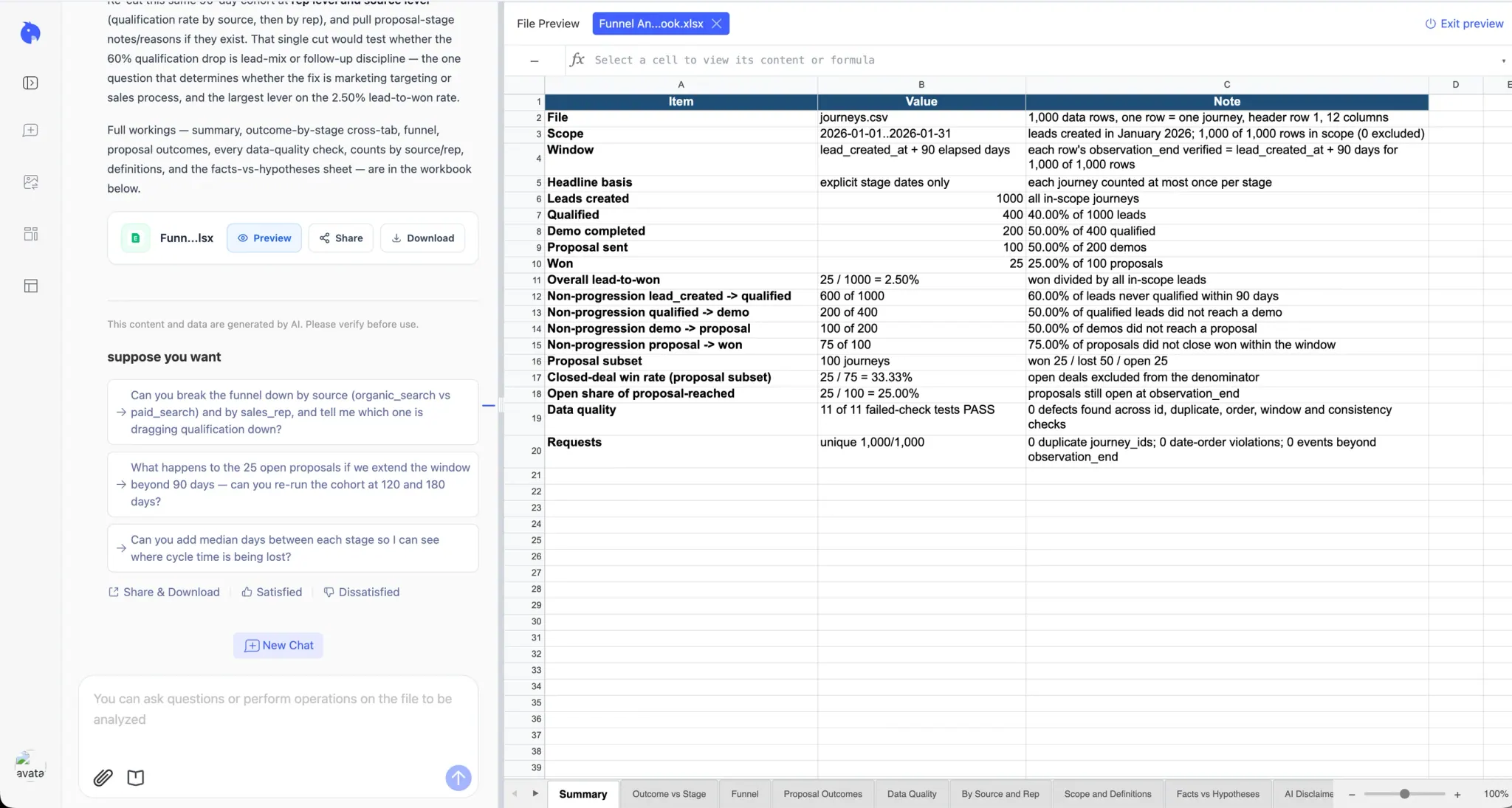Open the Funnel sheet tab
1512x808 pixels.
pyautogui.click(x=744, y=794)
